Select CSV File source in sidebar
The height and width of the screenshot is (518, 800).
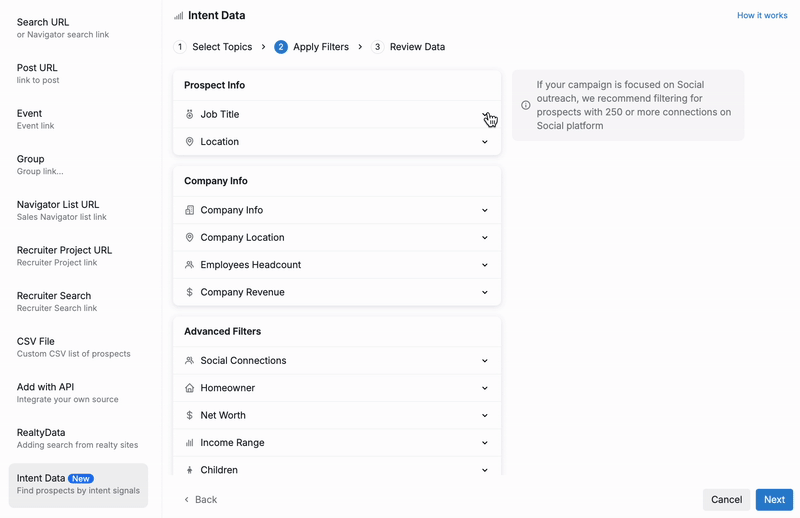tap(73, 347)
